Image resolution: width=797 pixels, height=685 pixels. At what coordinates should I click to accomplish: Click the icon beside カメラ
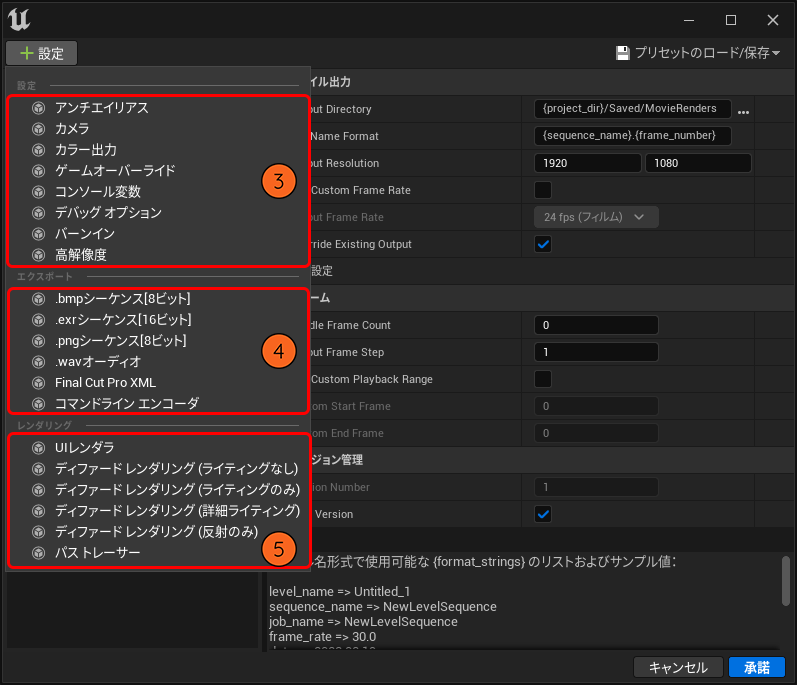pyautogui.click(x=39, y=129)
